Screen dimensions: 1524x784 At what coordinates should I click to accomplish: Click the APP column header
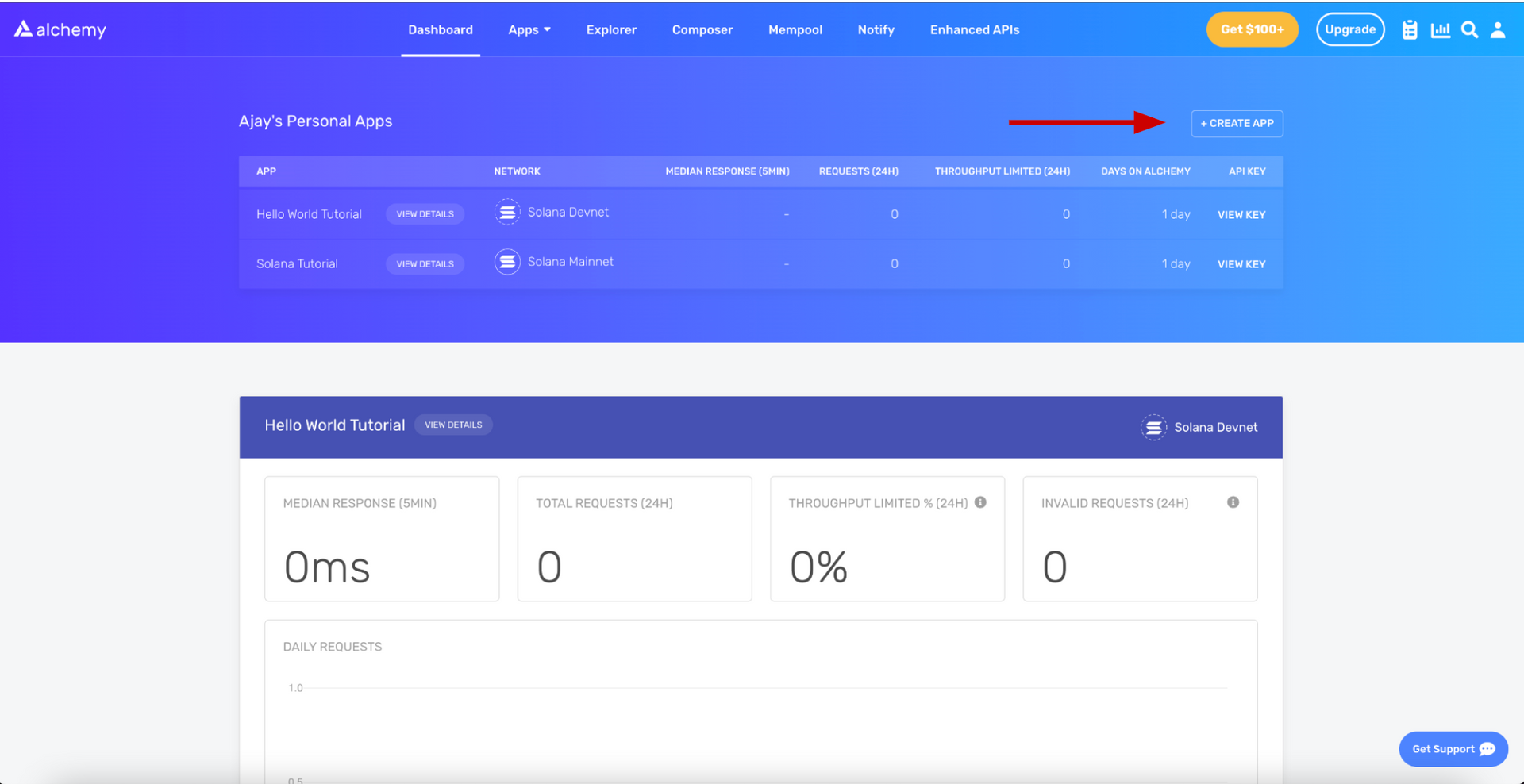pyautogui.click(x=266, y=171)
